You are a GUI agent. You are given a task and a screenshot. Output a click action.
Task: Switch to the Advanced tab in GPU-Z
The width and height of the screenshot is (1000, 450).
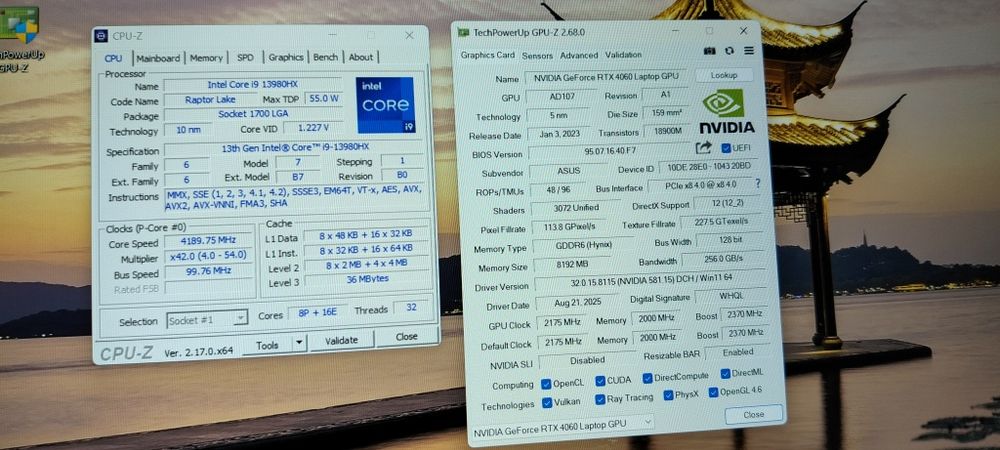pyautogui.click(x=579, y=55)
